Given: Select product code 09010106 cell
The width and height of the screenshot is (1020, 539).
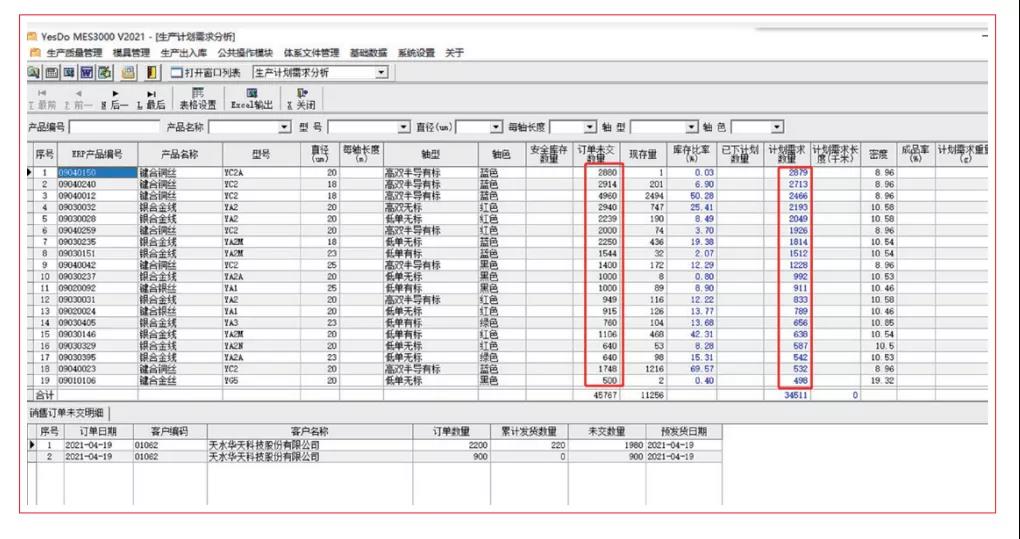Looking at the screenshot, I should [x=98, y=380].
